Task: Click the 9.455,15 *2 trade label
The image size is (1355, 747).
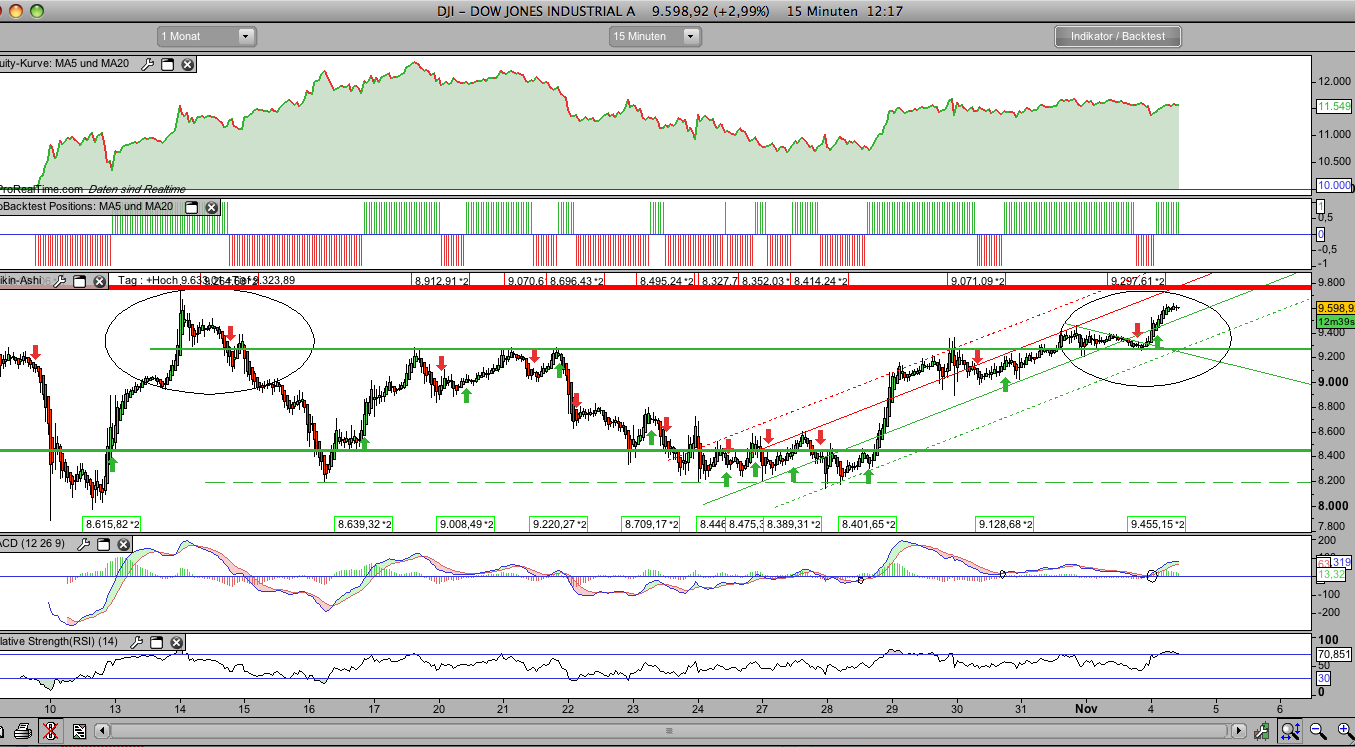Action: coord(1157,524)
